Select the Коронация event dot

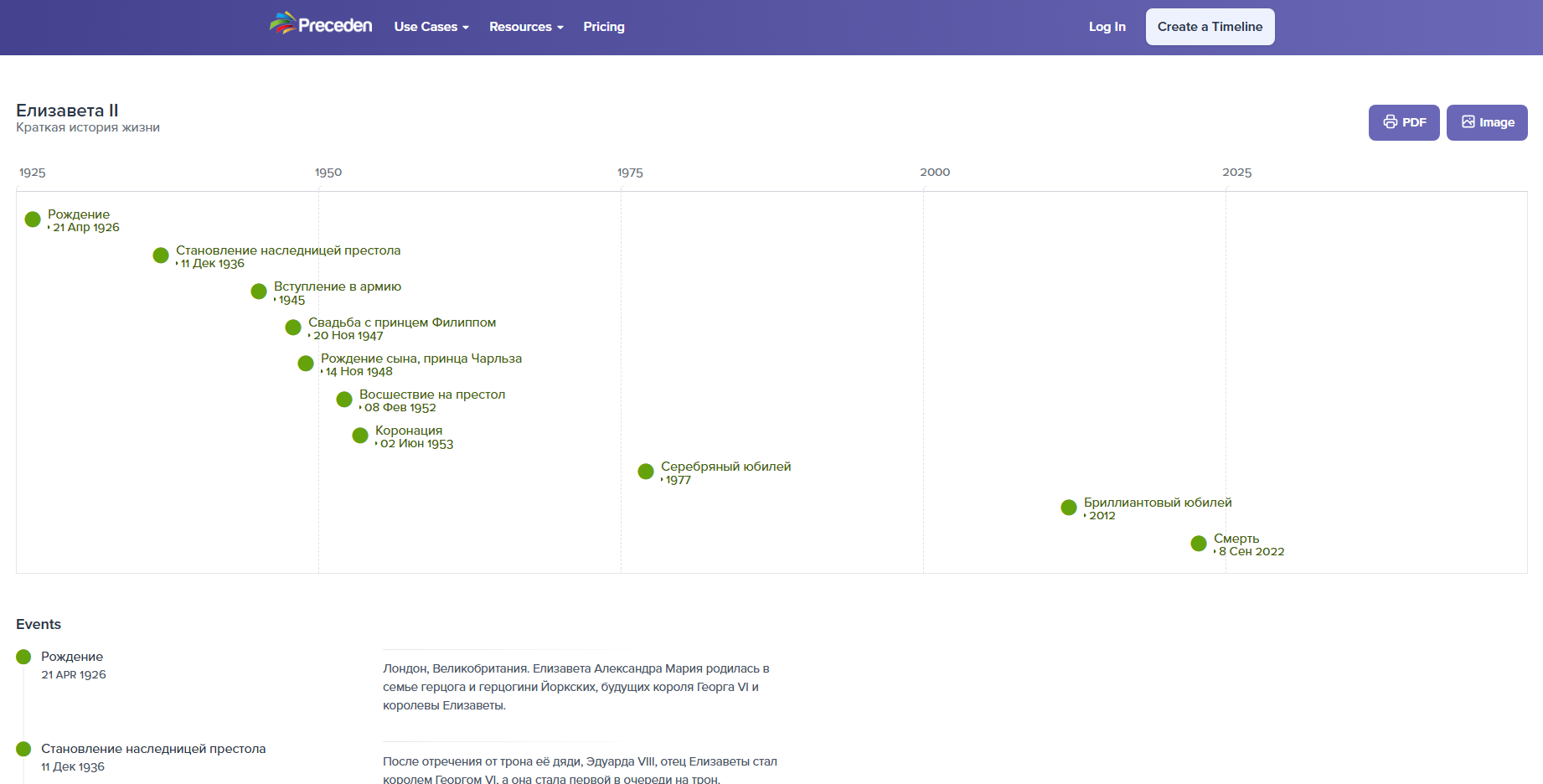[x=360, y=436]
